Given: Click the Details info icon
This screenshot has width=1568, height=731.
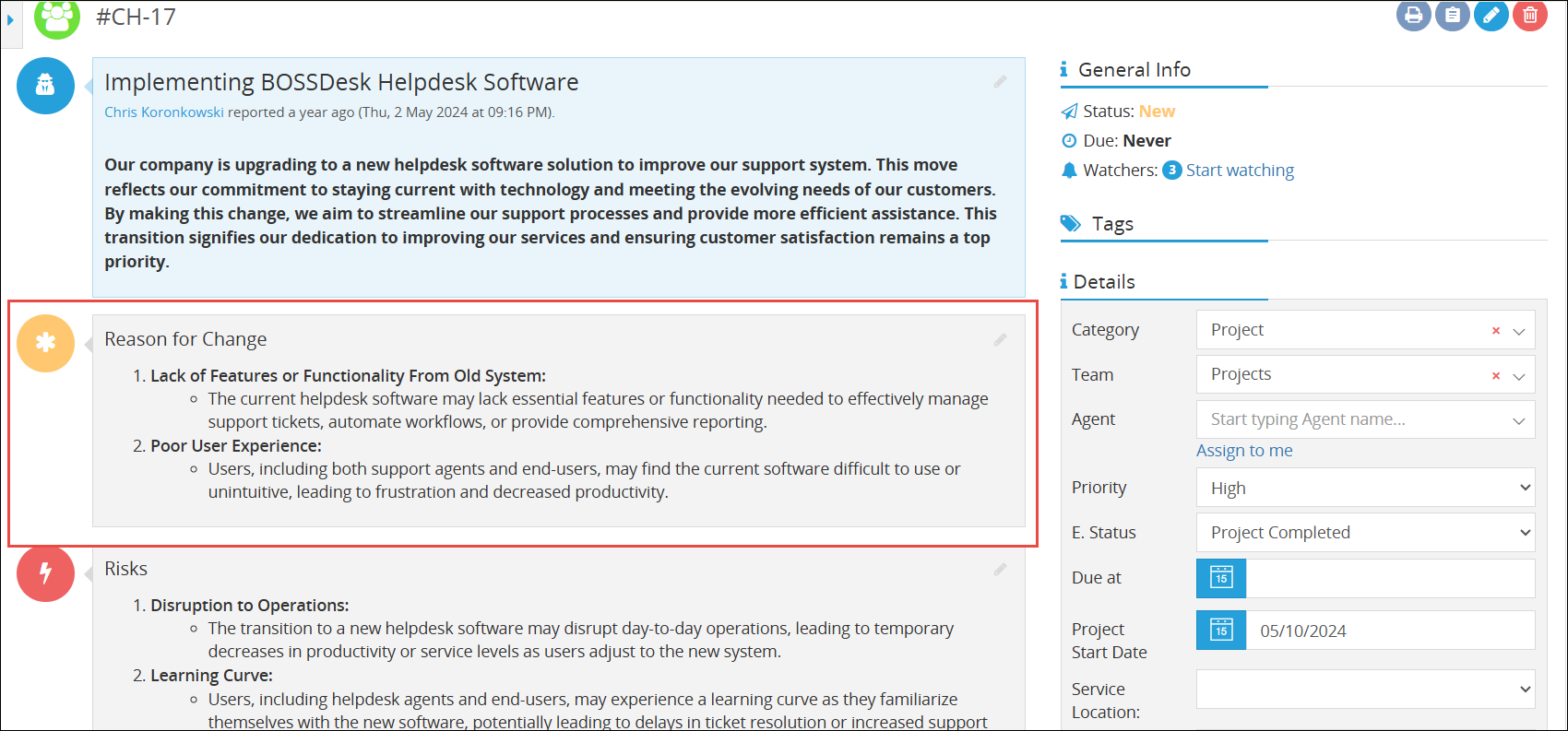Looking at the screenshot, I should (1063, 282).
